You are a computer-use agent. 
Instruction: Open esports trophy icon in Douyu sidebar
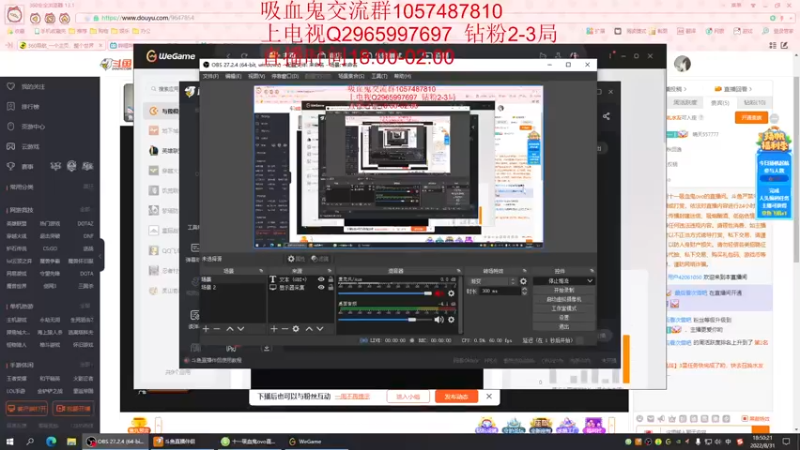pos(11,166)
